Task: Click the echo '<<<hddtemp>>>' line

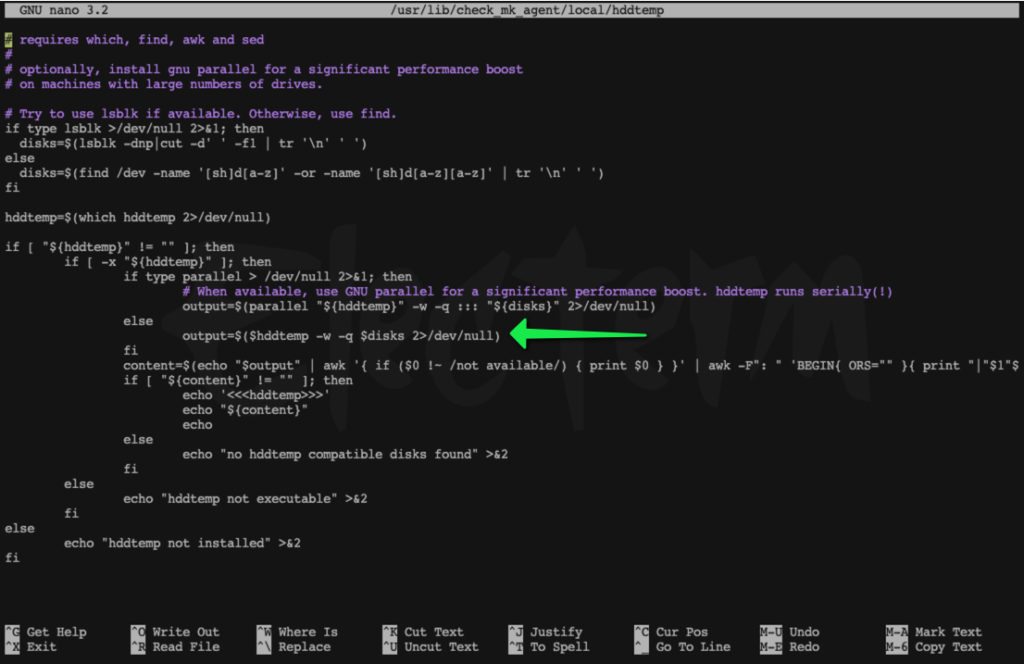Action: (256, 396)
